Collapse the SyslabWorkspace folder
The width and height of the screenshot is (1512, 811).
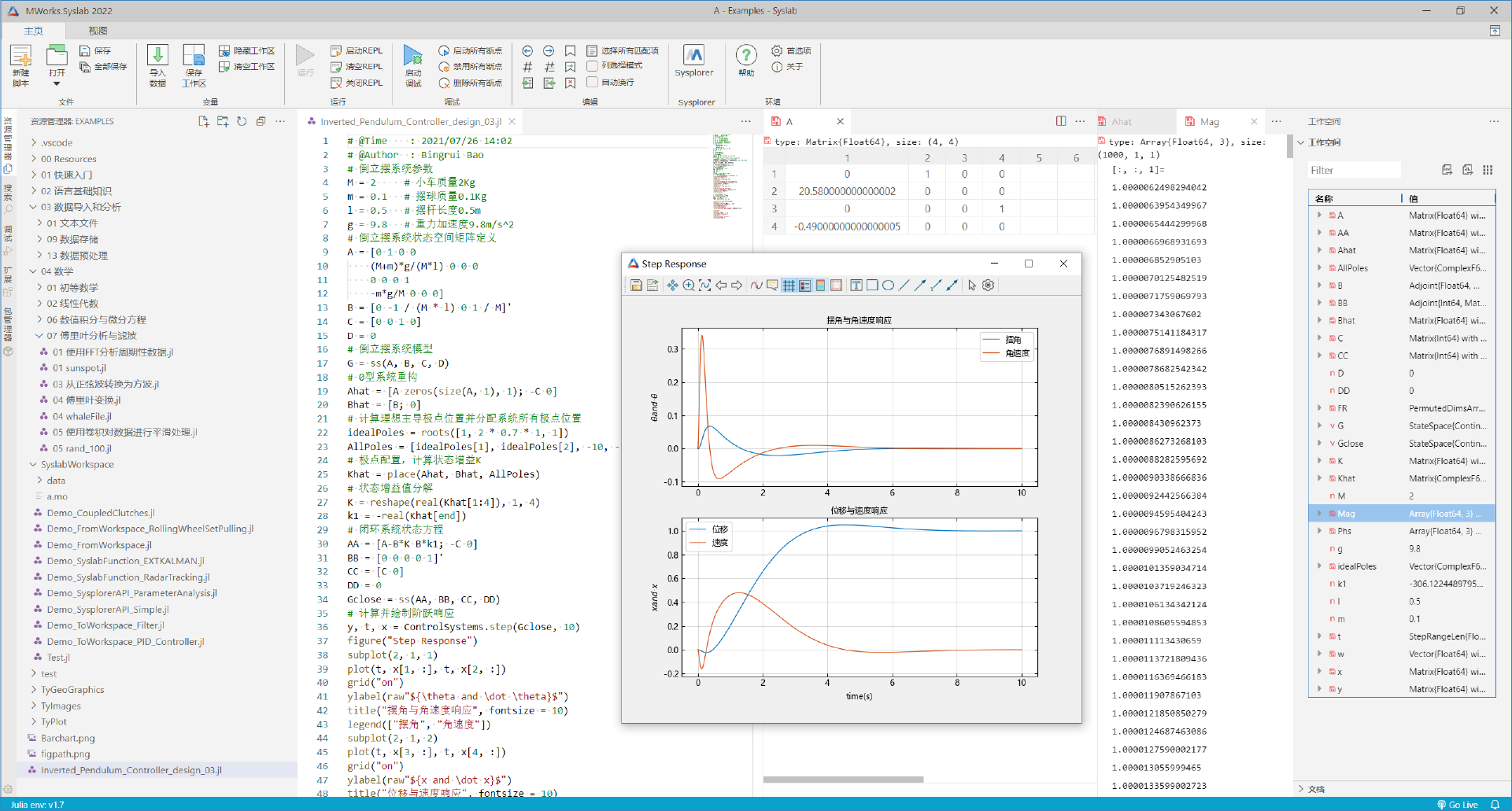click(34, 464)
